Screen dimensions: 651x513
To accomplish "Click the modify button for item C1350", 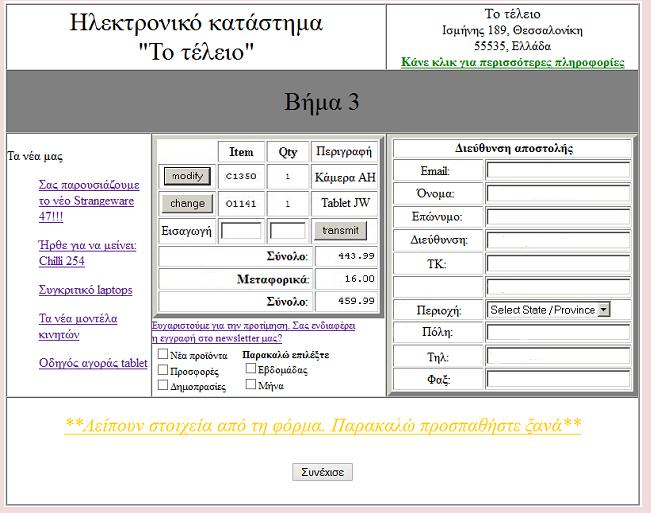I will tap(187, 176).
